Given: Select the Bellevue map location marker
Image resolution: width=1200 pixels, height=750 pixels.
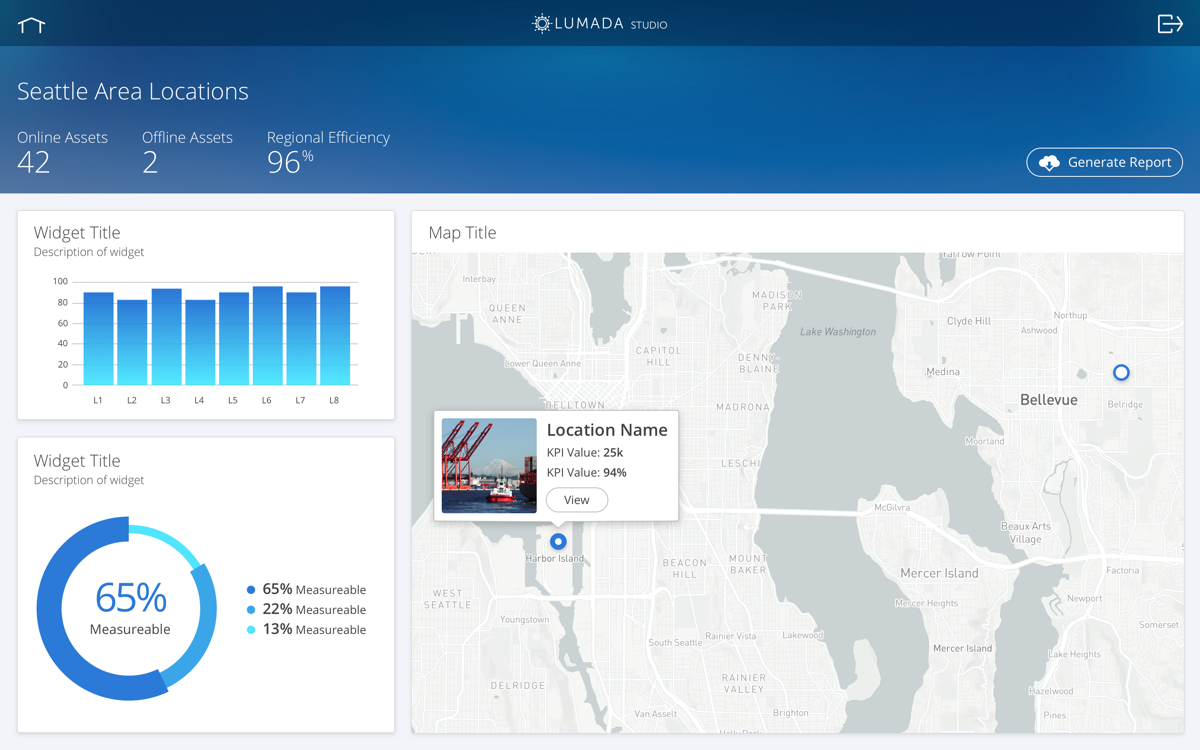Looking at the screenshot, I should click(x=1121, y=372).
